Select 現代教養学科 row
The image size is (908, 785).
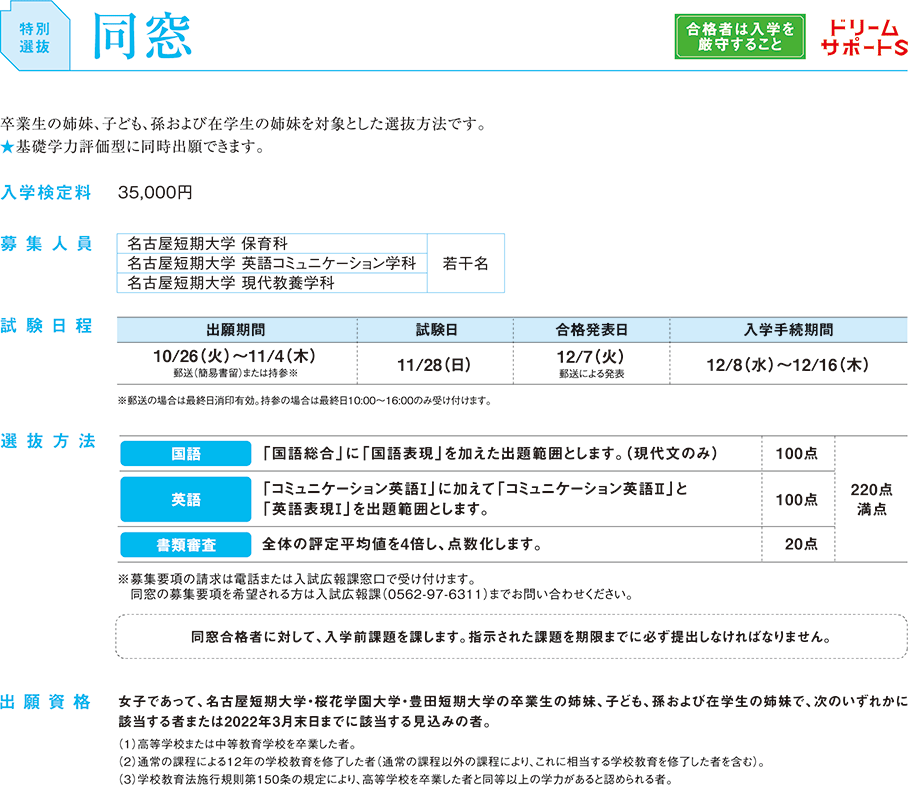(x=272, y=283)
